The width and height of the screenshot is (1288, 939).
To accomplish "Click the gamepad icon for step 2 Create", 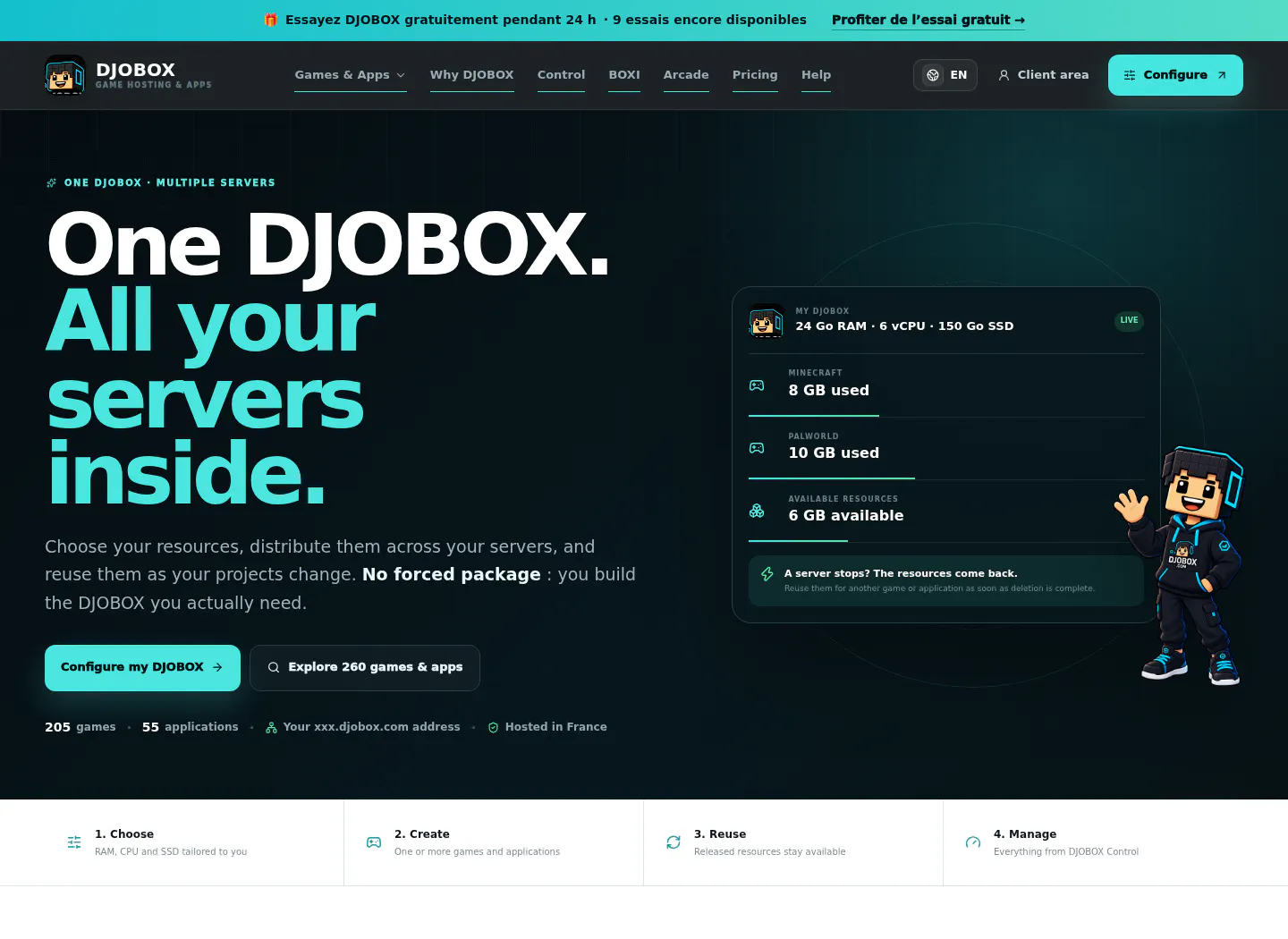I will pyautogui.click(x=374, y=842).
